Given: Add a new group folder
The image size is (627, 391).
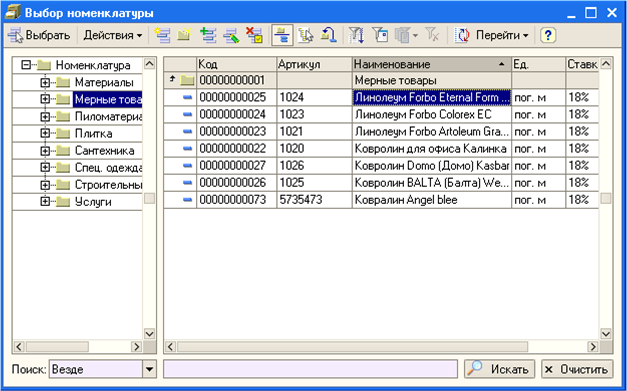Looking at the screenshot, I should [184, 35].
